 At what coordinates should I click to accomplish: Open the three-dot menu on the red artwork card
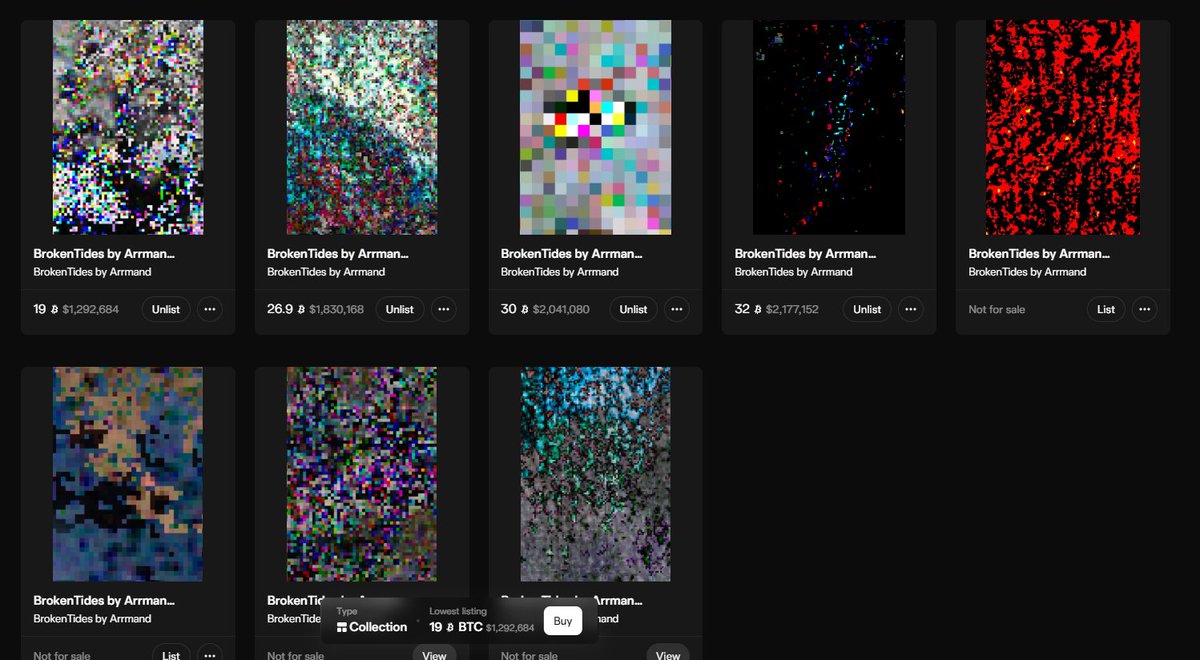(x=1145, y=309)
